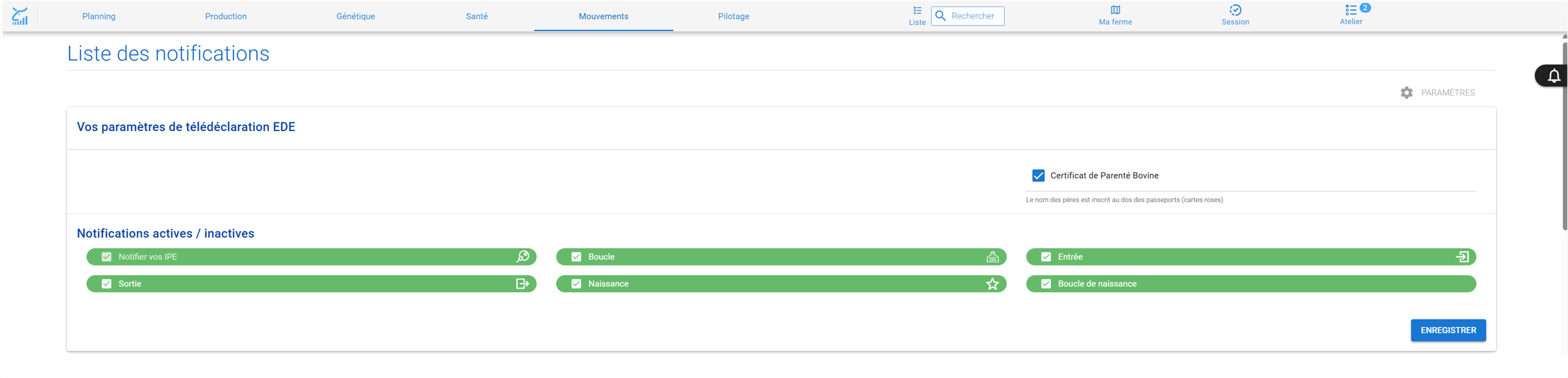Click the PARAMÈTRES label button
The image size is (1568, 378).
pos(1447,93)
